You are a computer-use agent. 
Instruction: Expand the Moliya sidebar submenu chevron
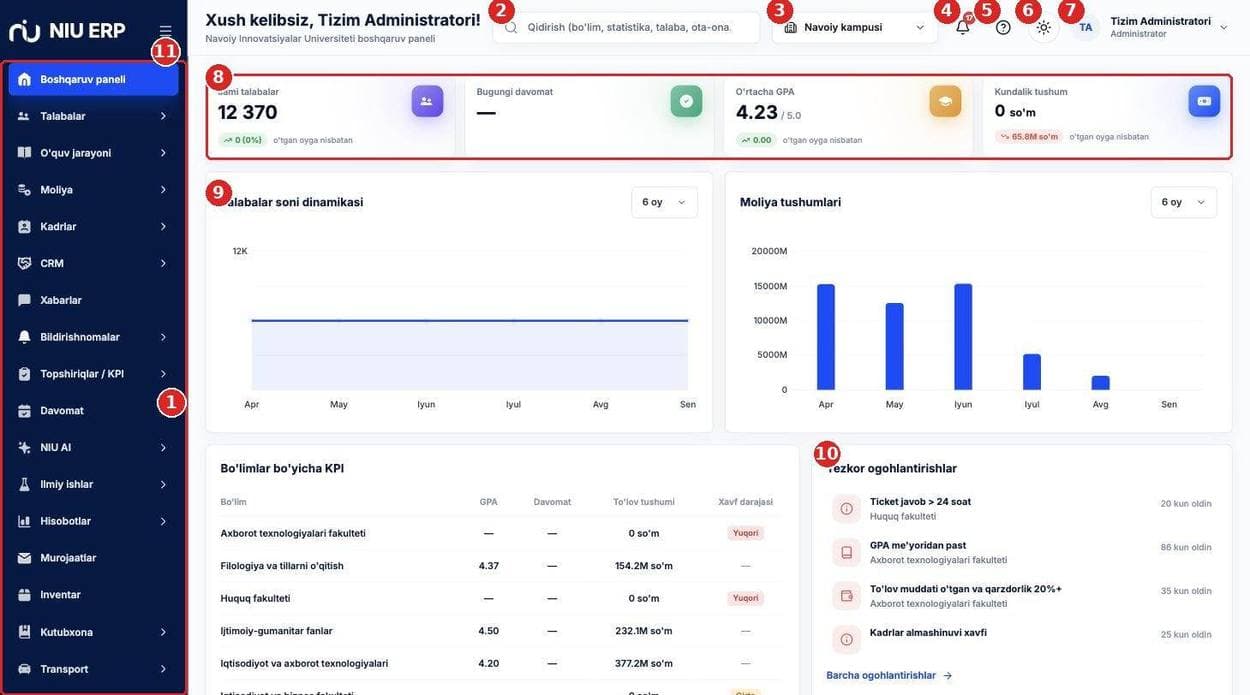[163, 190]
